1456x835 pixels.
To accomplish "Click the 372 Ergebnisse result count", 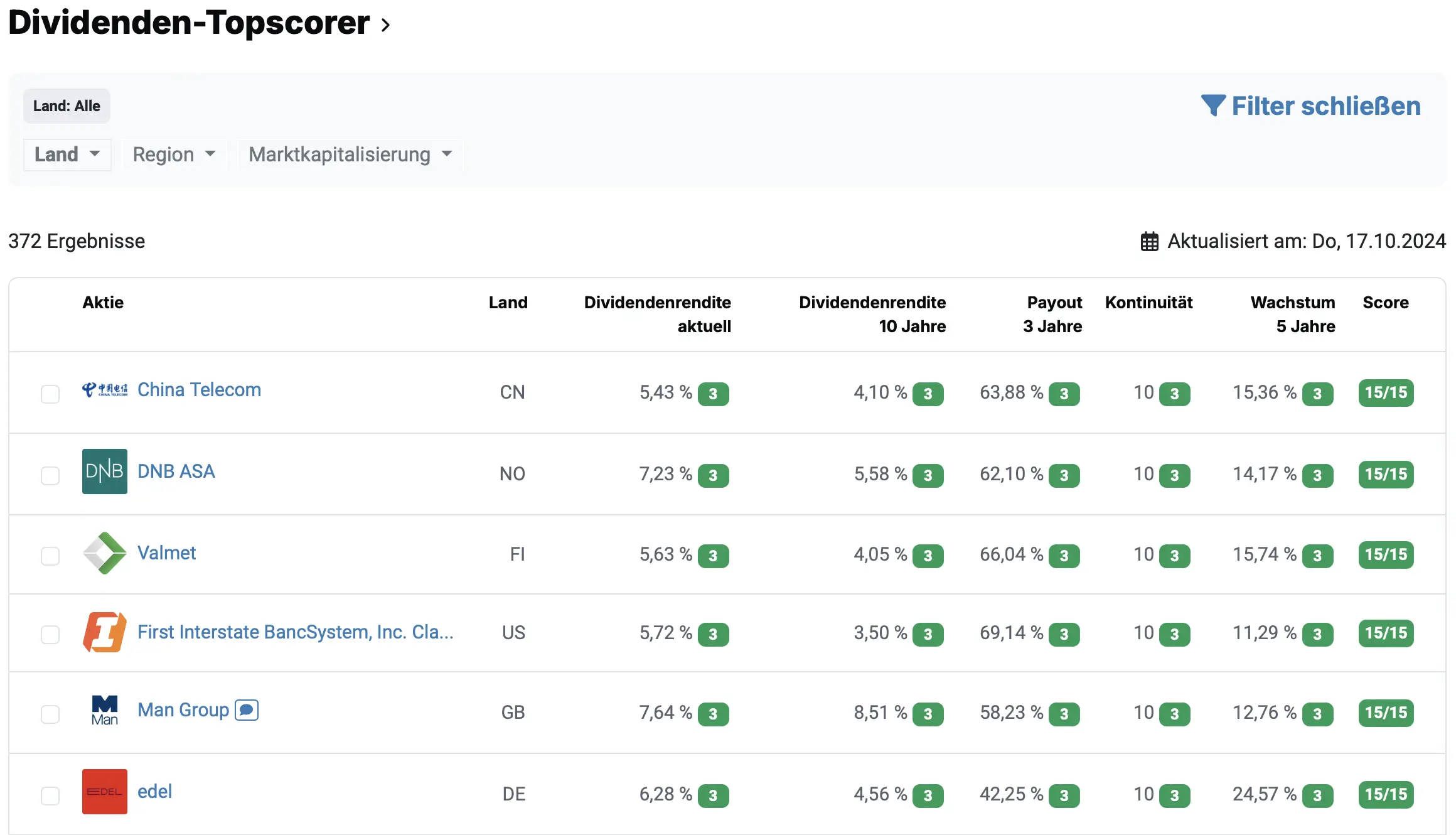I will point(77,242).
